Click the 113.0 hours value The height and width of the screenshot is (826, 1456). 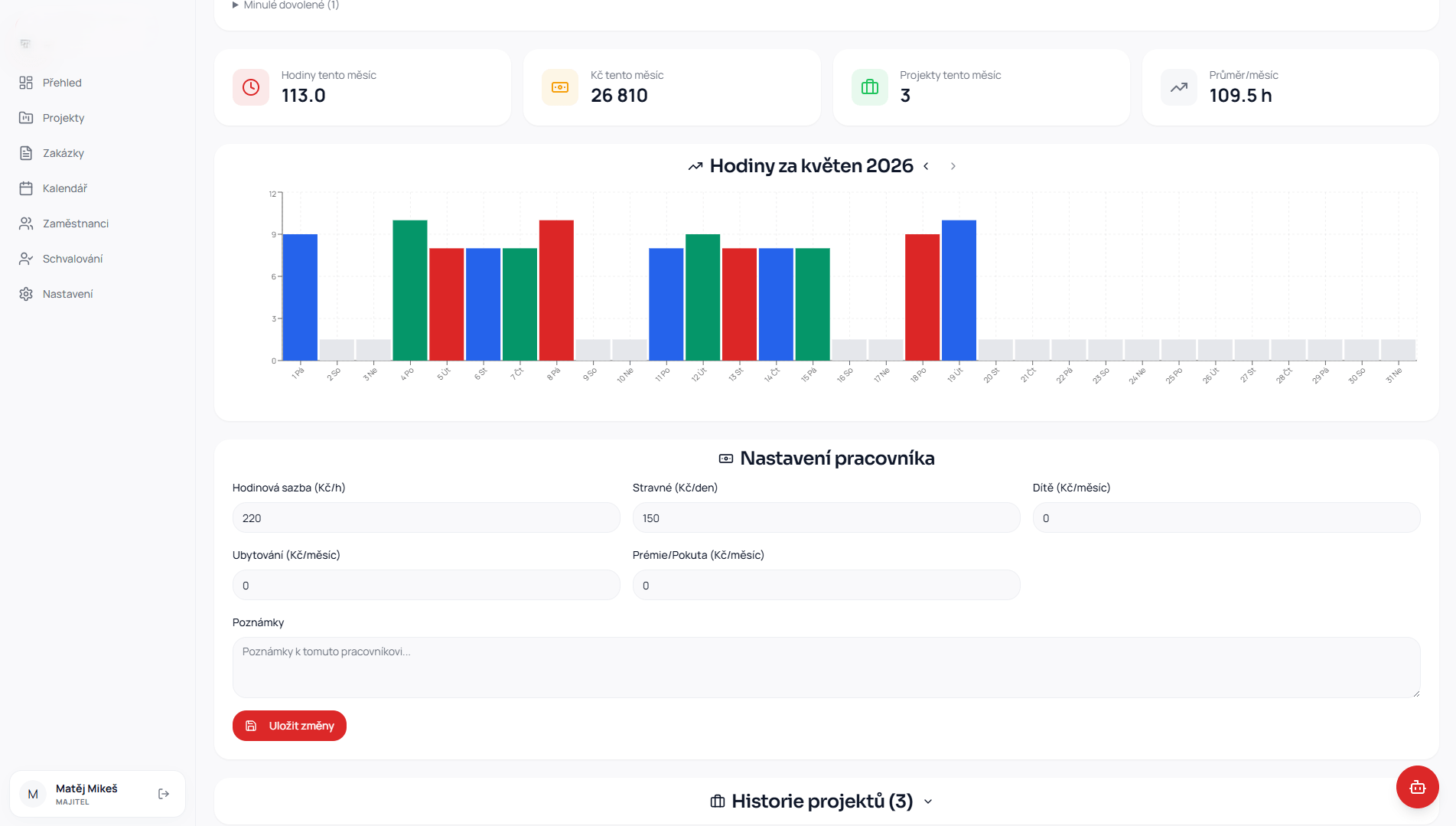click(304, 96)
